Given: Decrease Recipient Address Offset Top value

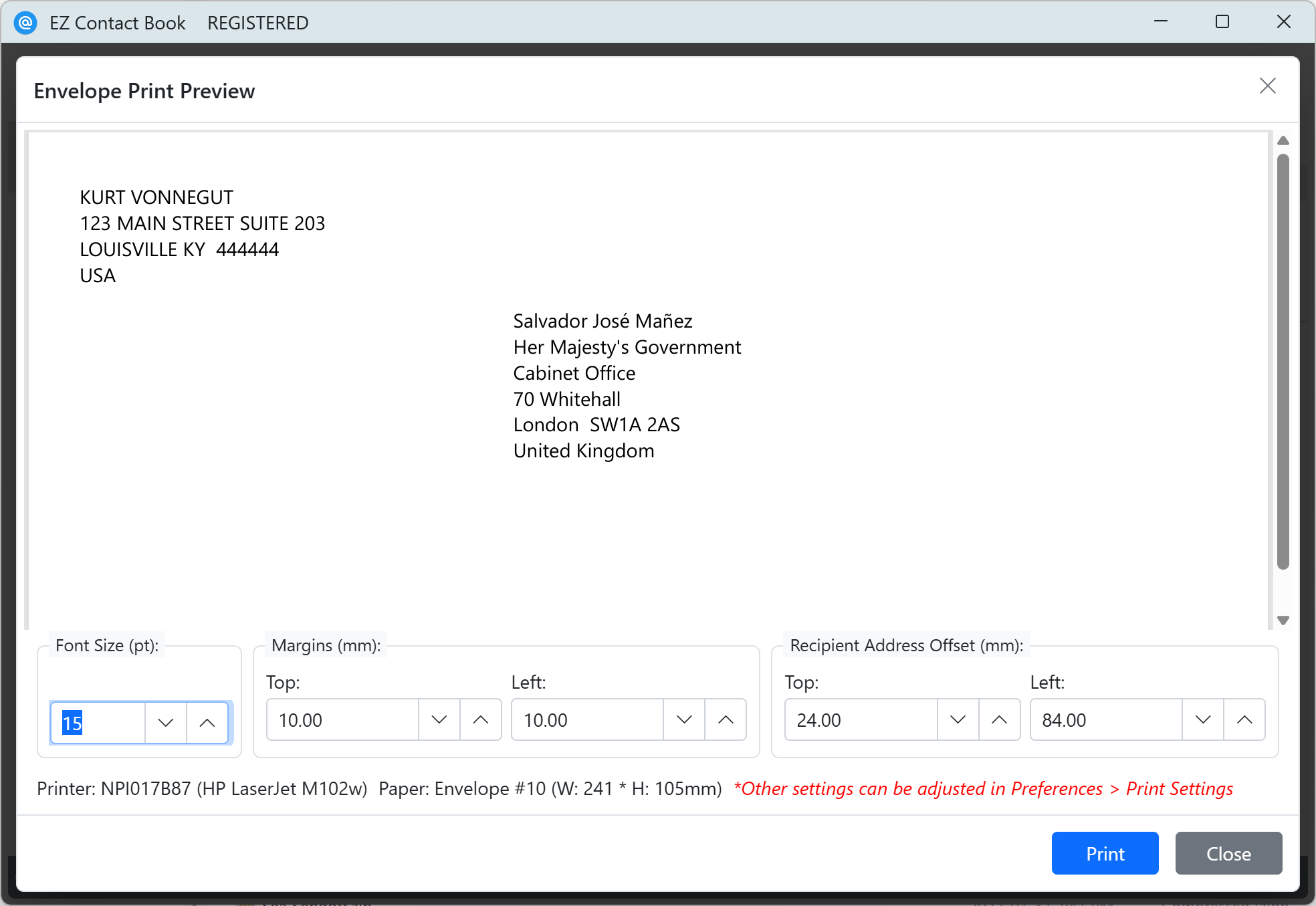Looking at the screenshot, I should [x=958, y=720].
